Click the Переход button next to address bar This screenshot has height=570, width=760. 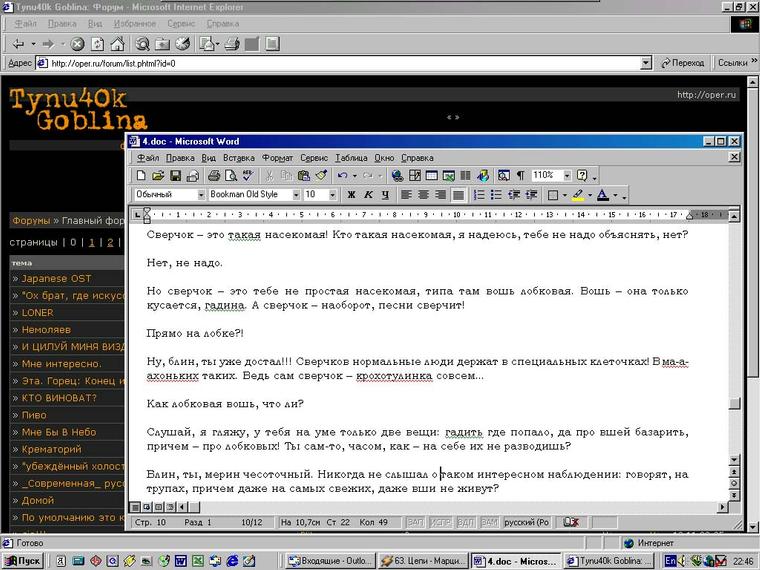pos(682,63)
